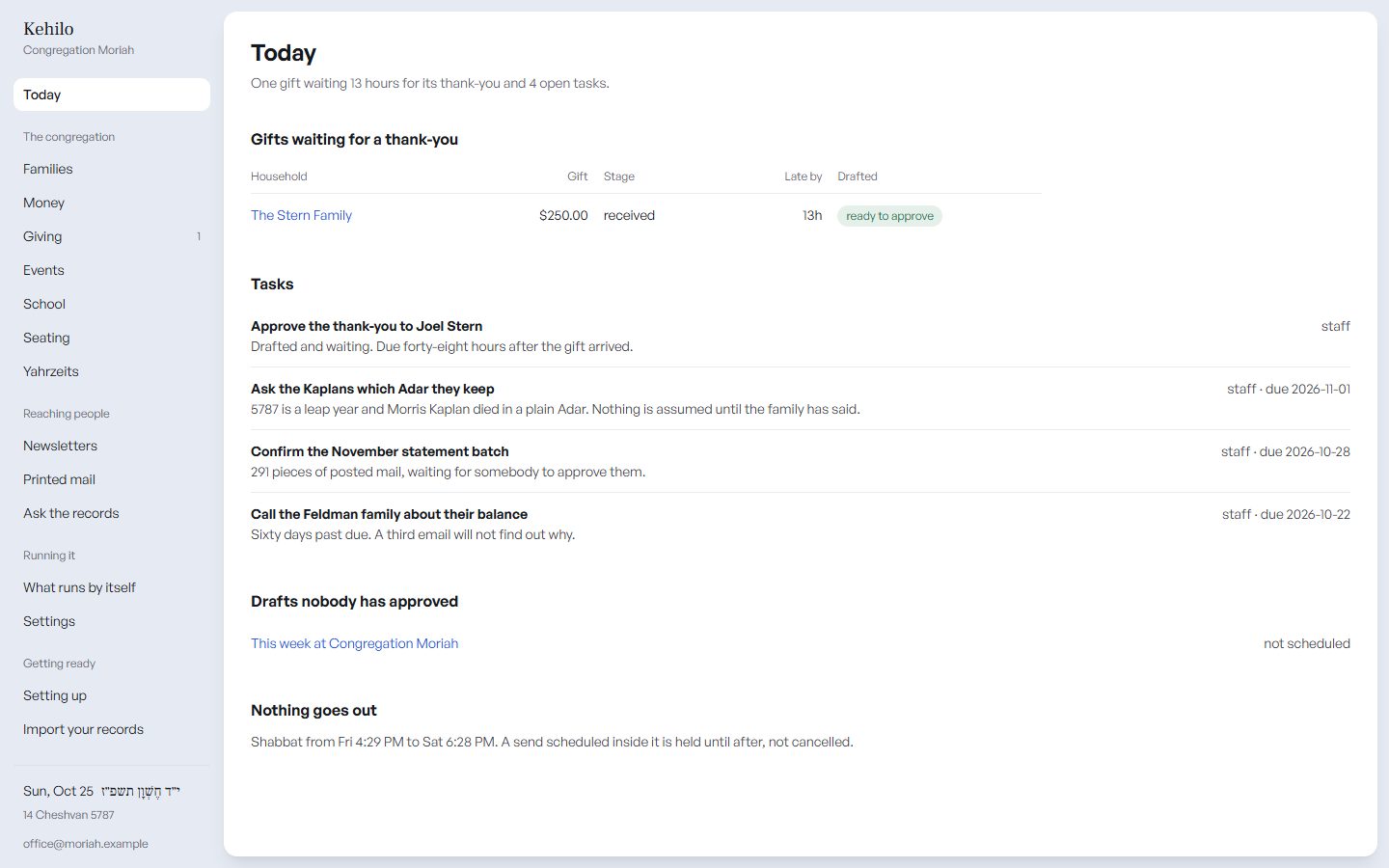Screen dimensions: 1389x868
Task: Navigate to Events
Action: coord(112,270)
